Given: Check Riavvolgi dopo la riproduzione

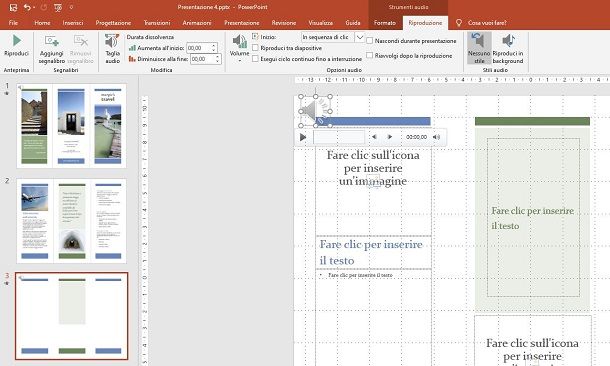Looking at the screenshot, I should [x=370, y=55].
